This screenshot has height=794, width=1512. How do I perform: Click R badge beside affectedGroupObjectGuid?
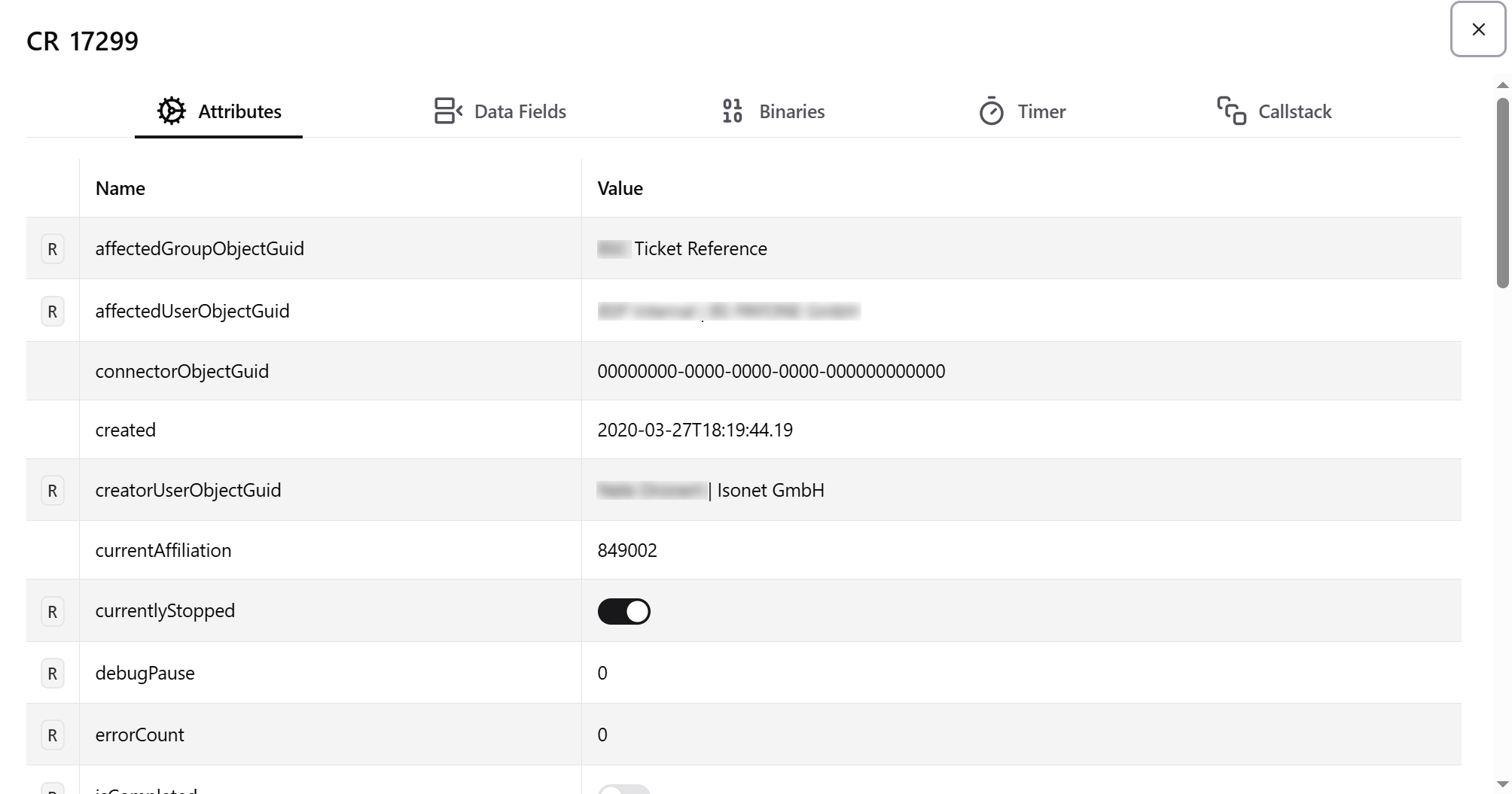tap(52, 249)
